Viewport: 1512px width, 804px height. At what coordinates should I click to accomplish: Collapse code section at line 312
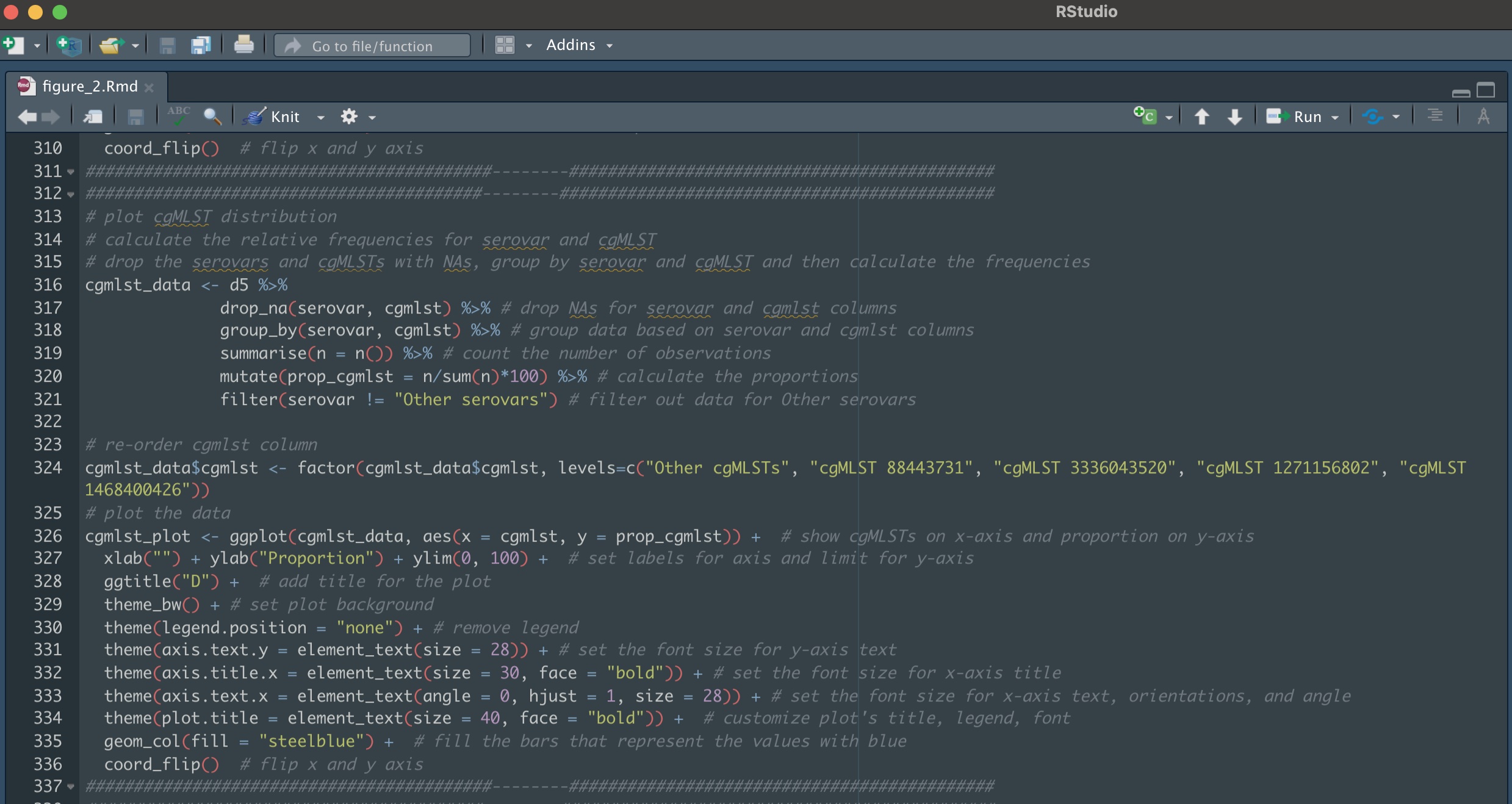[71, 195]
